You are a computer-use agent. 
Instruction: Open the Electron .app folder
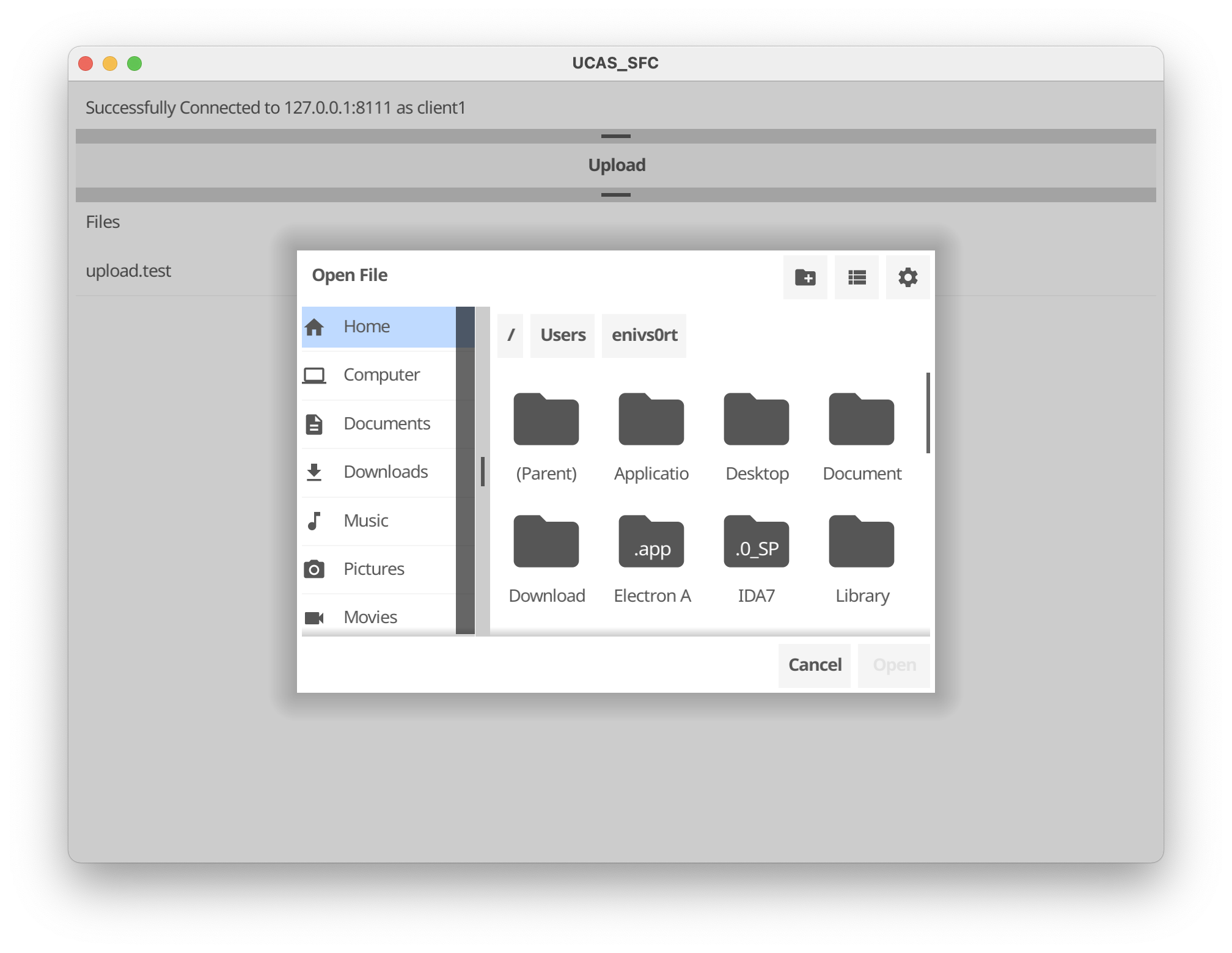[651, 542]
